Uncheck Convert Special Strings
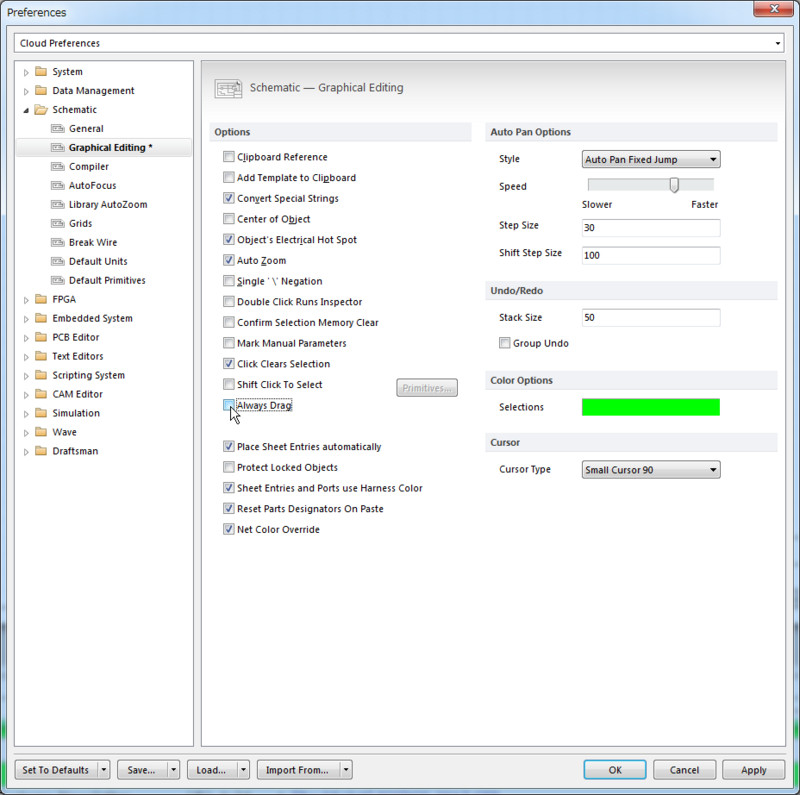The height and width of the screenshot is (795, 800). 229,198
